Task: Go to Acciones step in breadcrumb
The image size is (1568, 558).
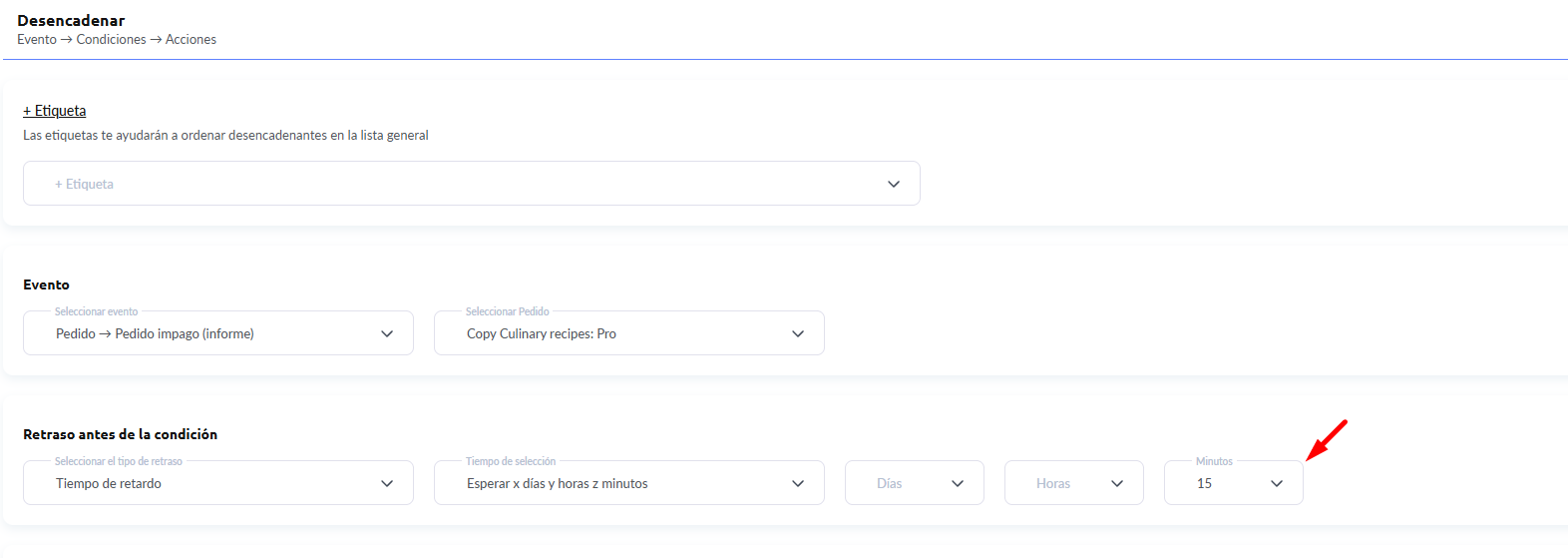Action: [191, 40]
